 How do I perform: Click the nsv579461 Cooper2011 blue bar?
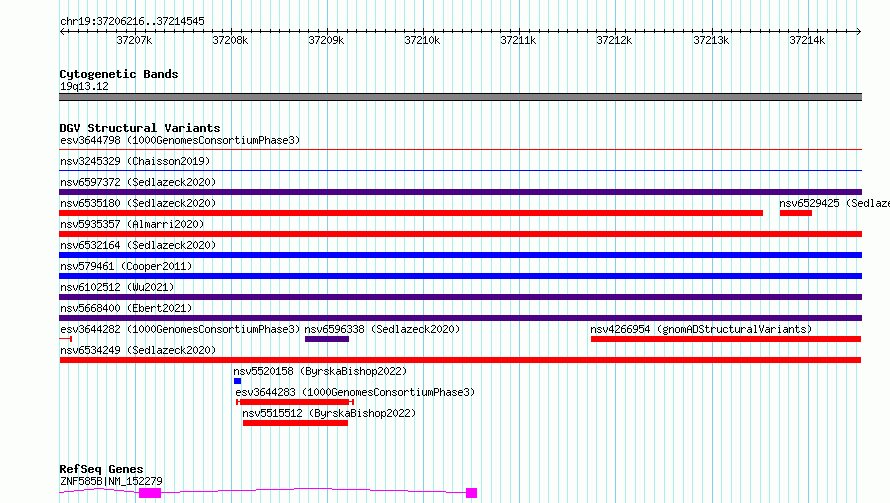click(x=460, y=276)
